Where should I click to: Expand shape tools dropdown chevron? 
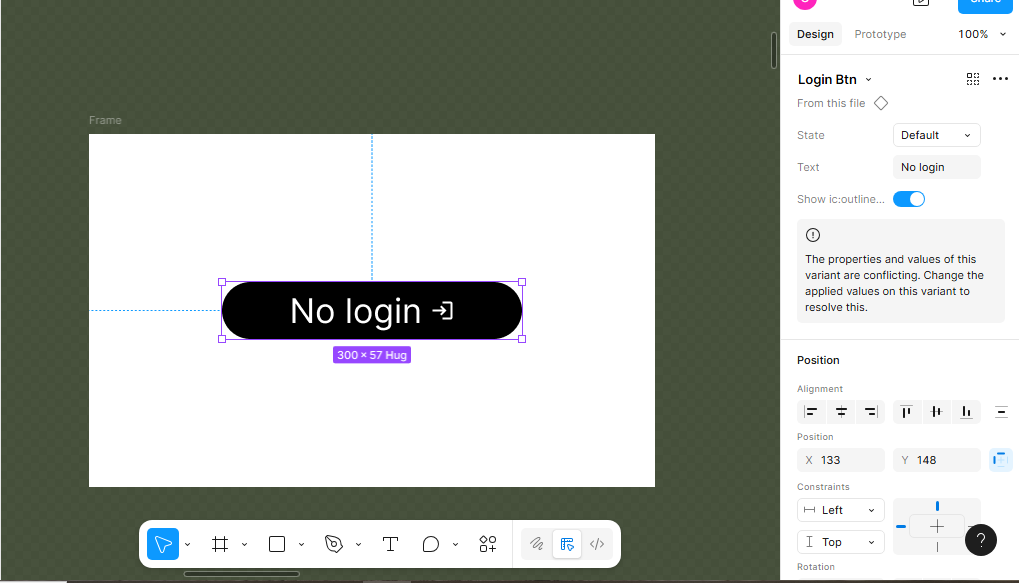point(302,545)
